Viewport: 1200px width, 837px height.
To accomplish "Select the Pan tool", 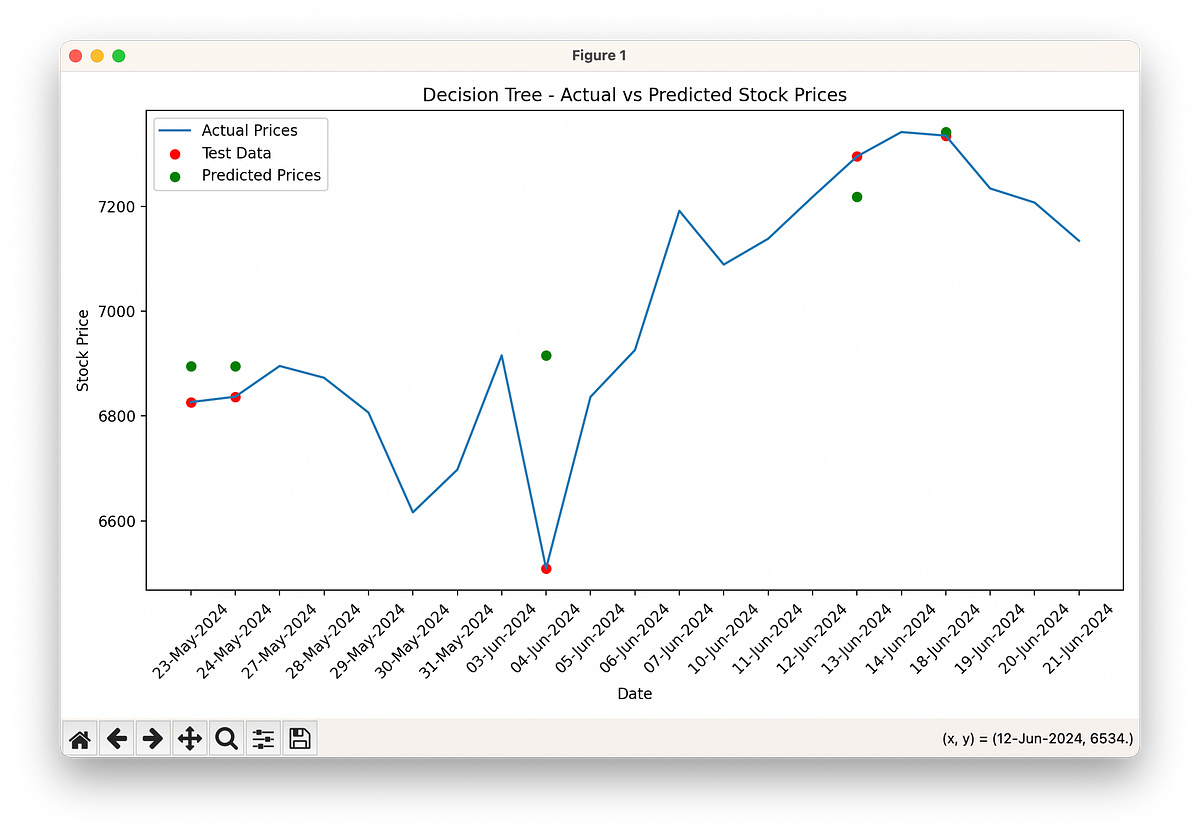I will (189, 738).
